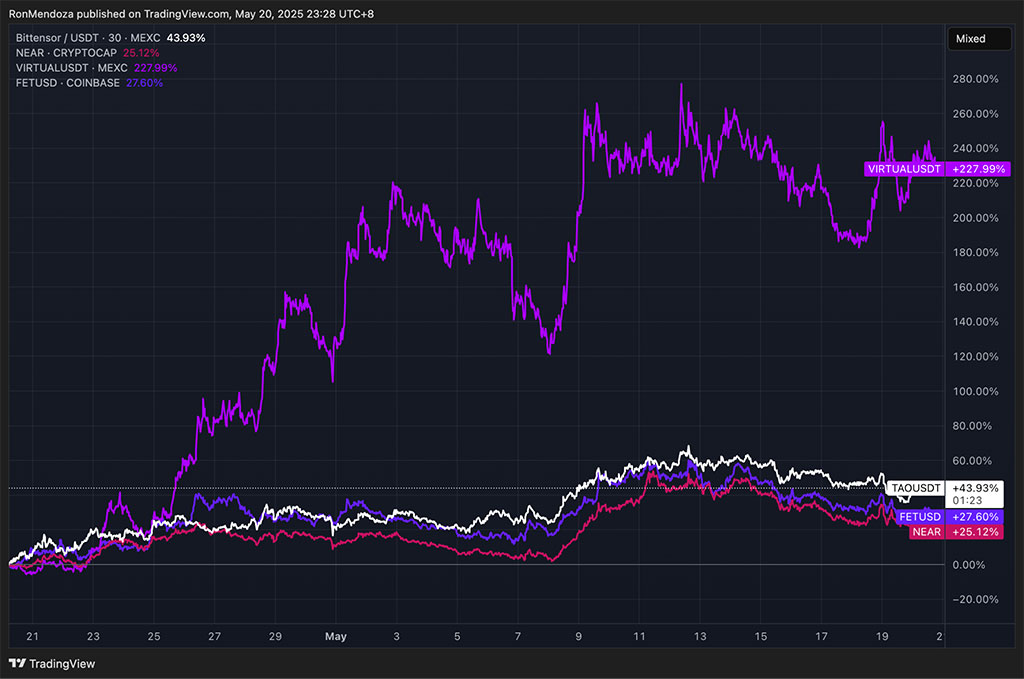
Task: Click 0.00% on the price axis
Action: (x=968, y=565)
